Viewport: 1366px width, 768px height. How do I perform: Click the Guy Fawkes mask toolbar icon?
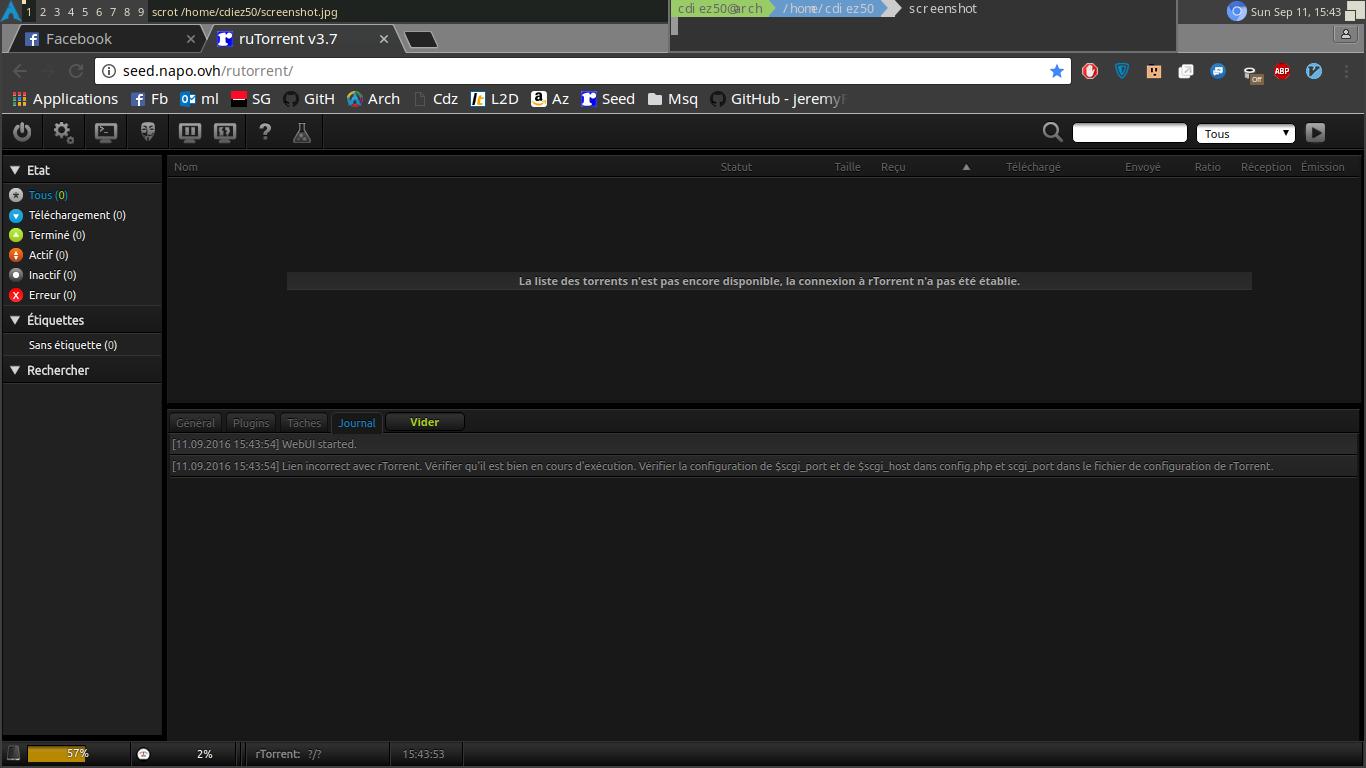pos(148,132)
